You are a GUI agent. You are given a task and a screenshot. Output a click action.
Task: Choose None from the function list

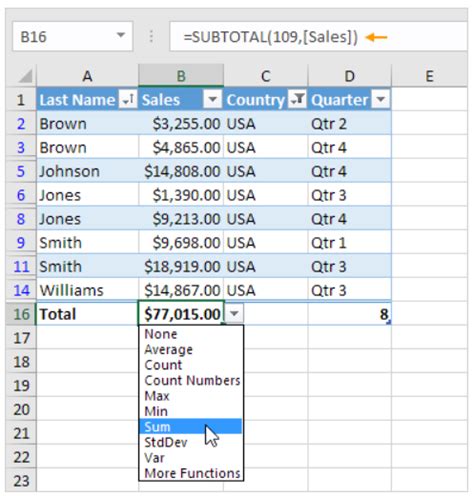coord(191,334)
